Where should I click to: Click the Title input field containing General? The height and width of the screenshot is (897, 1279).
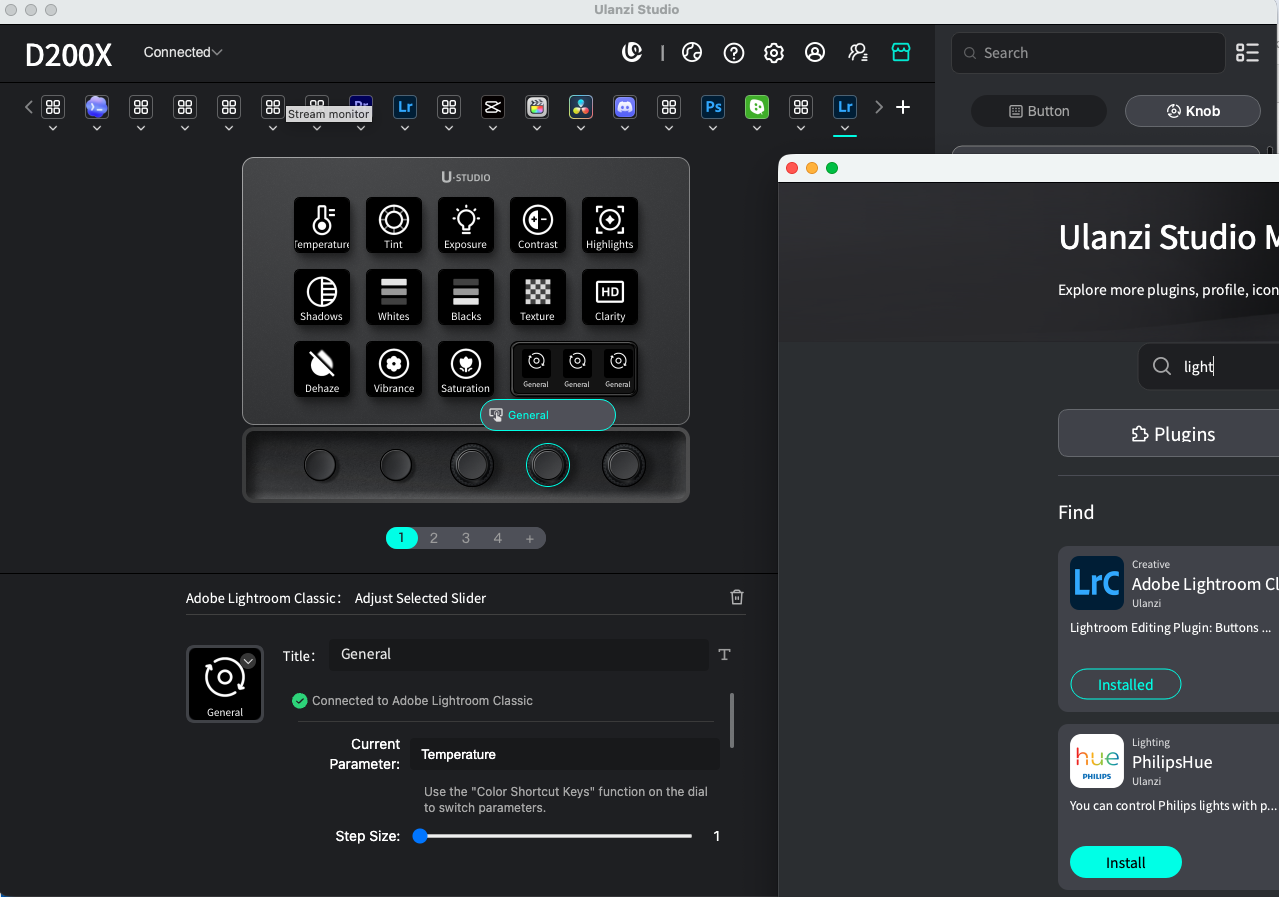[x=519, y=654]
